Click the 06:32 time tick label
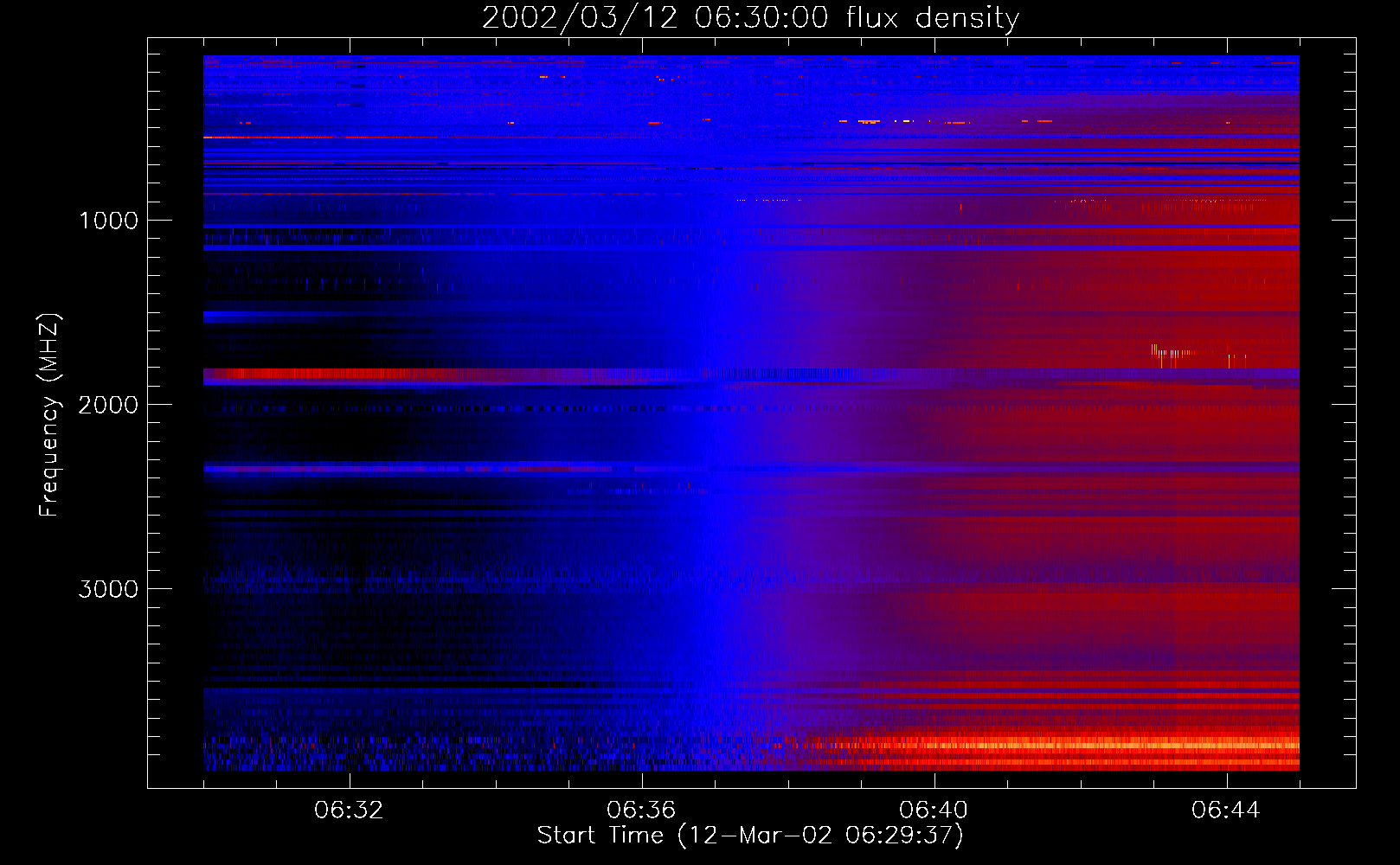This screenshot has width=1400, height=865. (349, 811)
